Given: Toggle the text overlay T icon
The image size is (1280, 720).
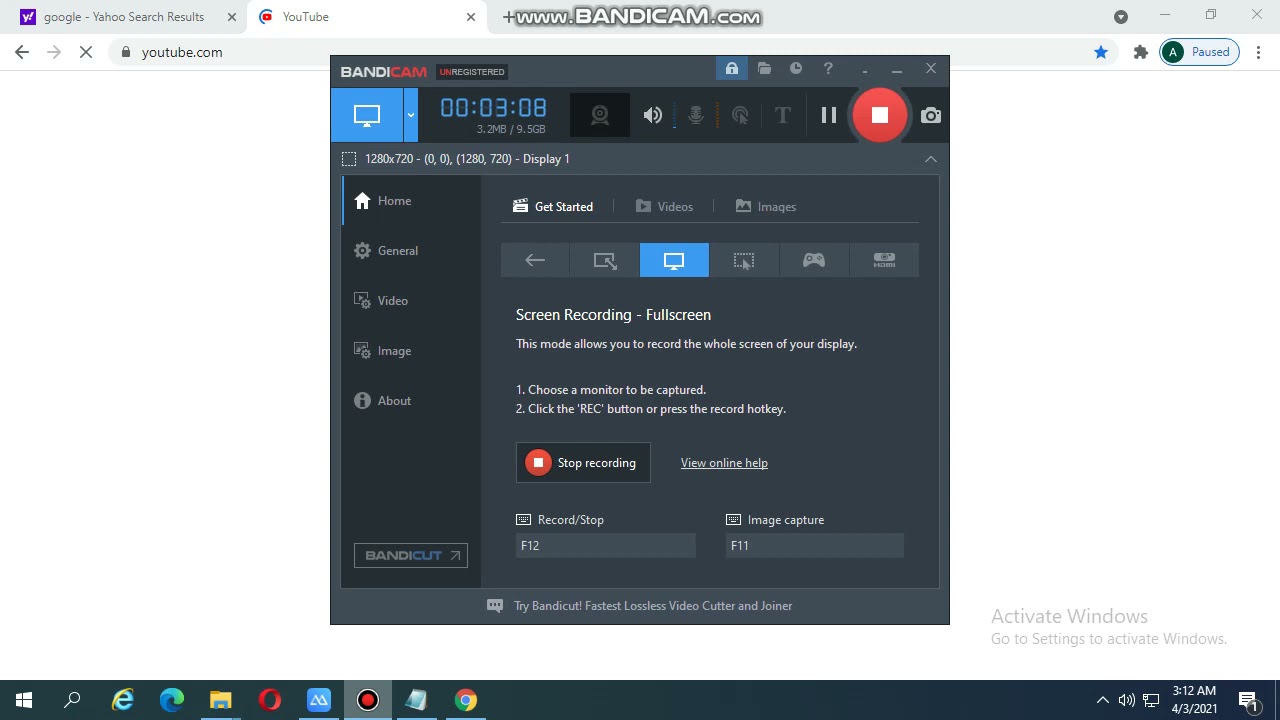Looking at the screenshot, I should [783, 115].
